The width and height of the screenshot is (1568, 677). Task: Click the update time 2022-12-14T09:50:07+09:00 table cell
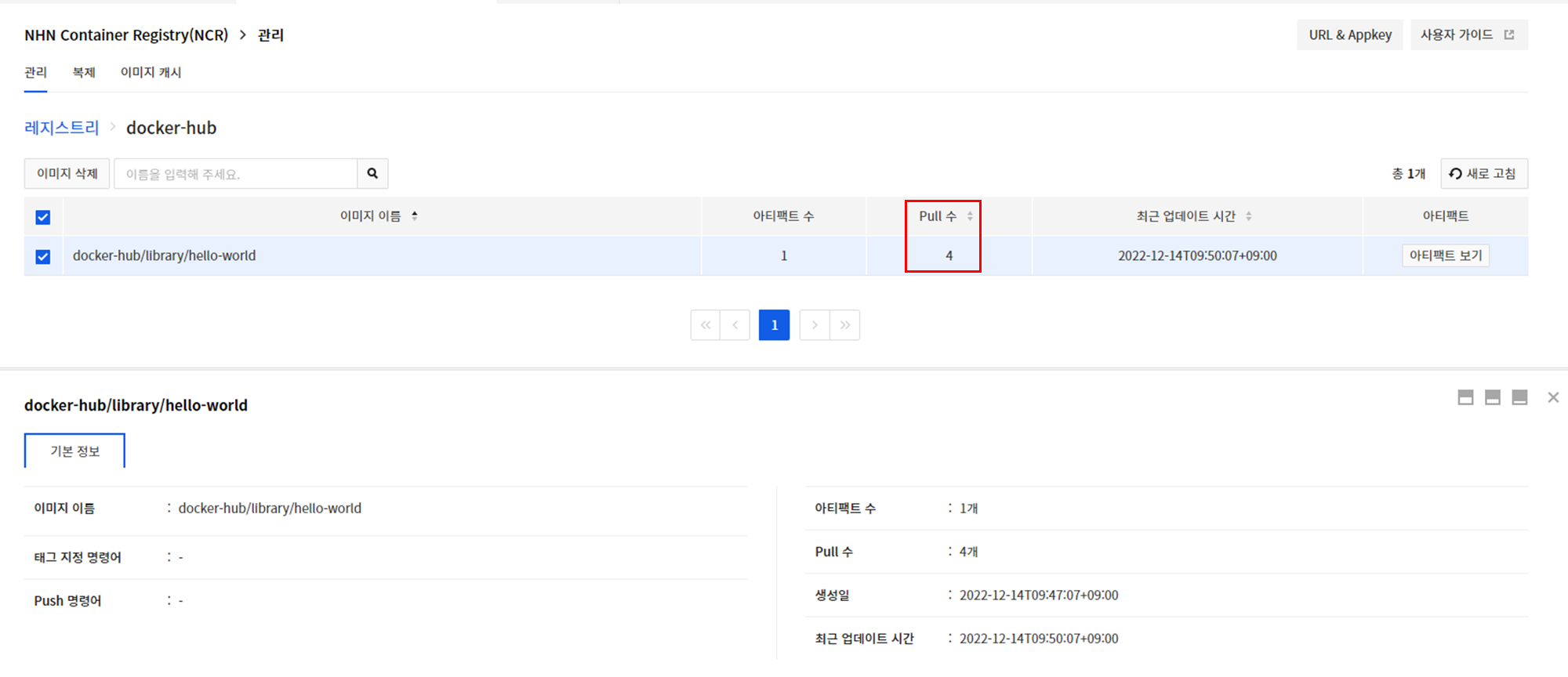[x=1197, y=256]
